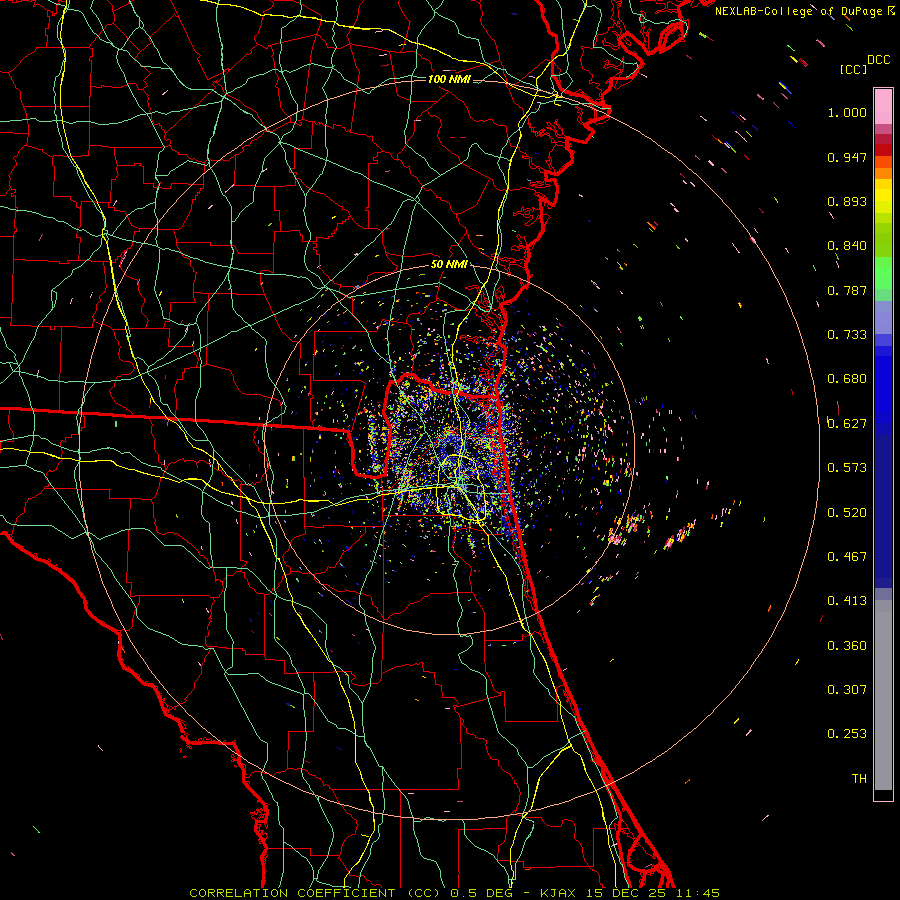Click the 0.733 legend value
The image size is (900, 900).
tap(847, 335)
